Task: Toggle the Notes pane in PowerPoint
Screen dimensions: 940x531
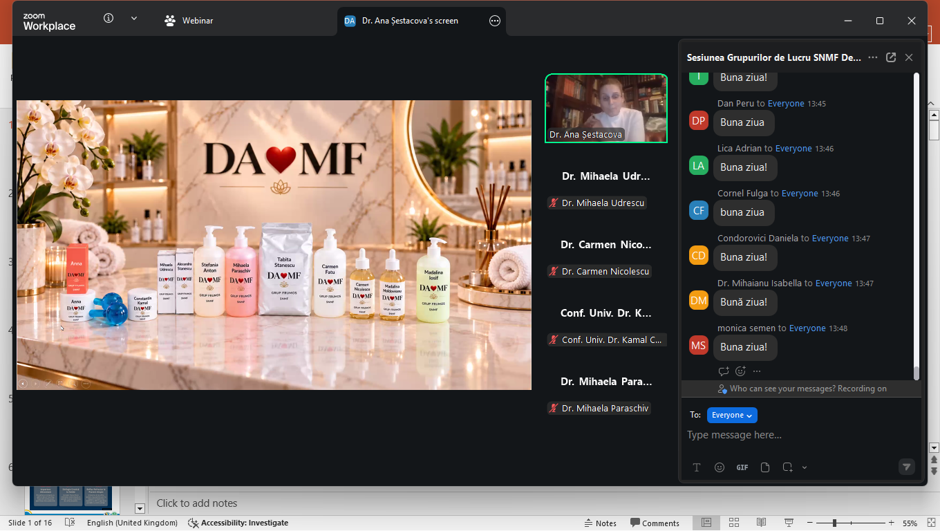Action: click(x=601, y=523)
